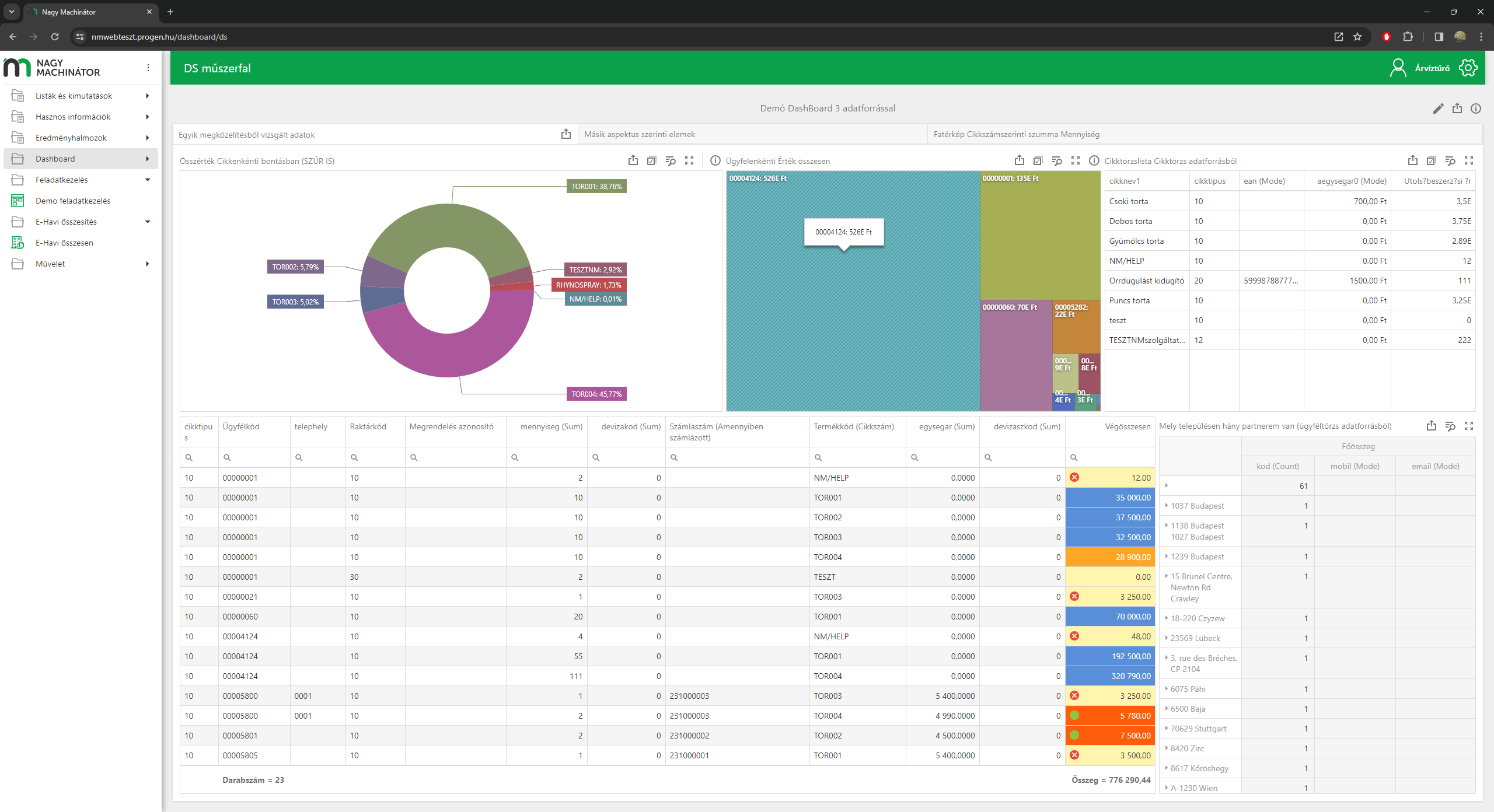The height and width of the screenshot is (812, 1494).
Task: Export the donut chart via its export icon
Action: [x=633, y=160]
